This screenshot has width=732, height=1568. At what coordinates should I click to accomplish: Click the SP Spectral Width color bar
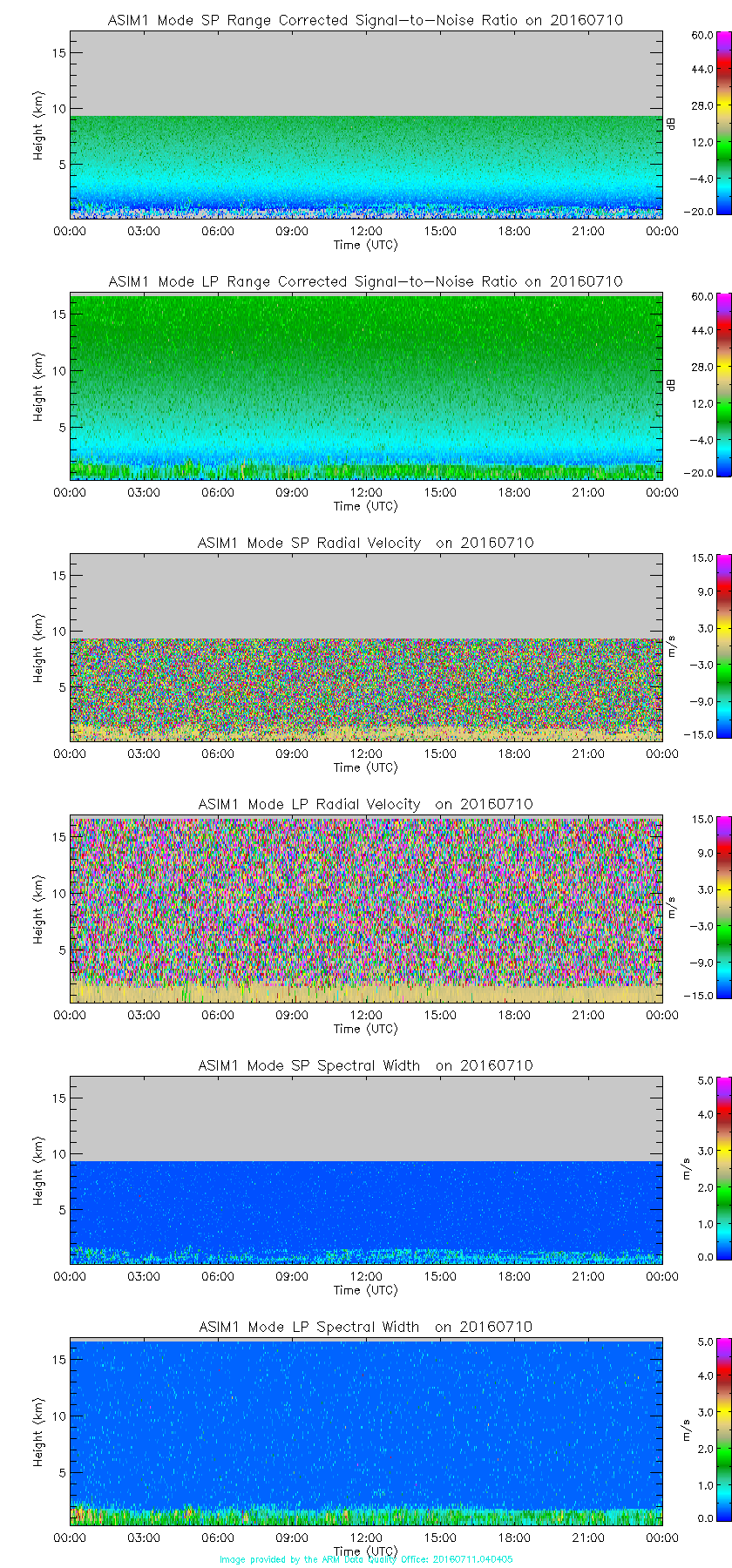pyautogui.click(x=723, y=1169)
